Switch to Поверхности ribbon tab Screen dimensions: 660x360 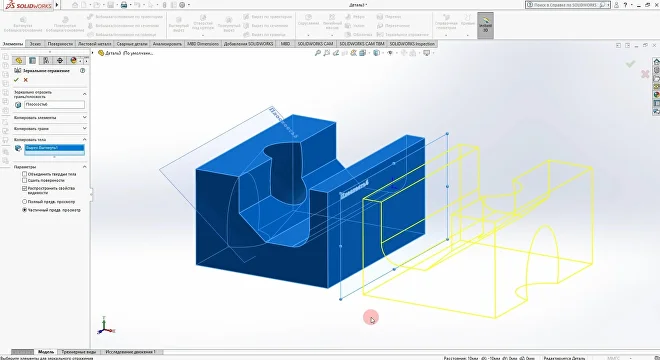tap(60, 44)
